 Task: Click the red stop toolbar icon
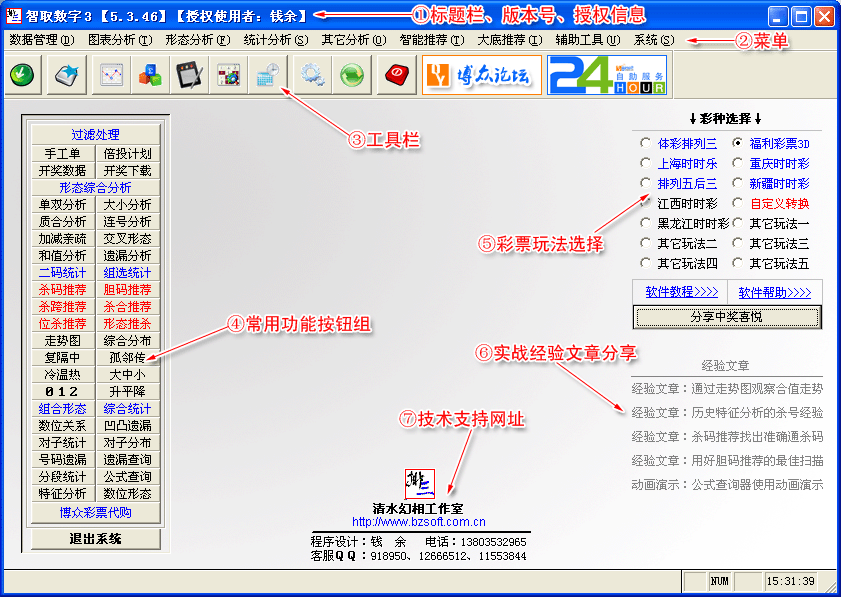[397, 75]
